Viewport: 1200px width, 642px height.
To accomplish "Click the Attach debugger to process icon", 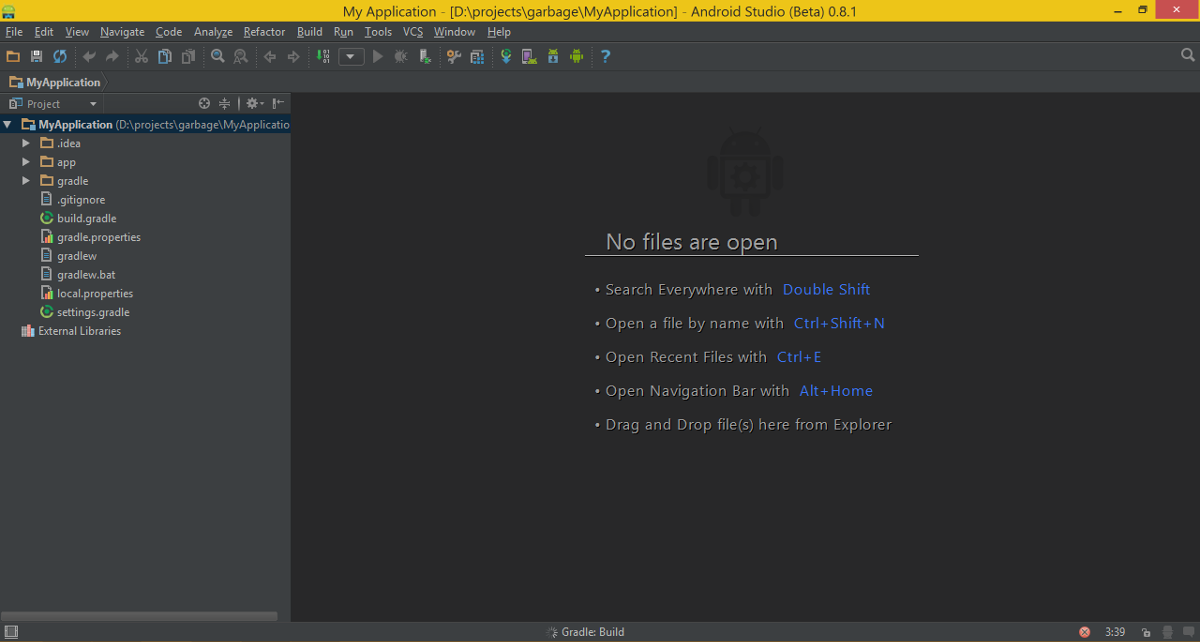I will [425, 57].
